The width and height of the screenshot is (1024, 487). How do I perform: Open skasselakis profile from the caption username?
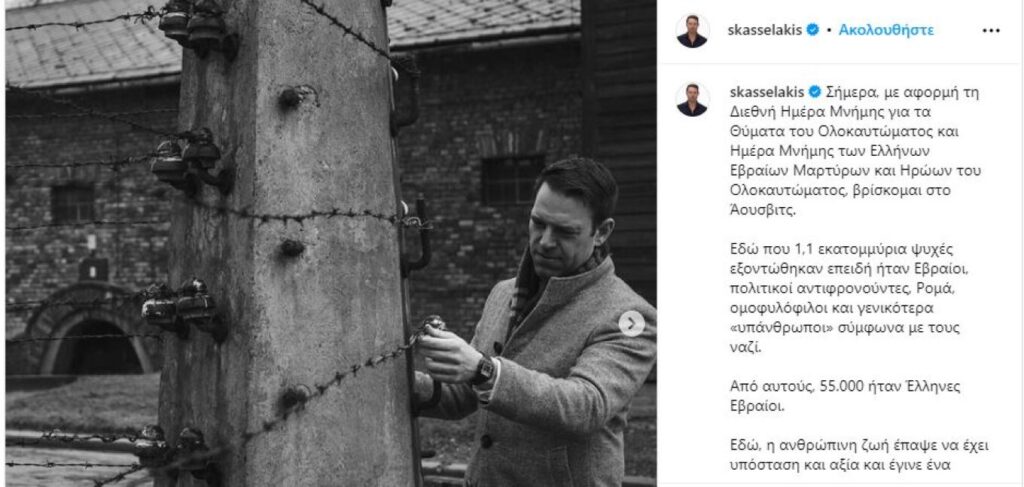tap(767, 91)
